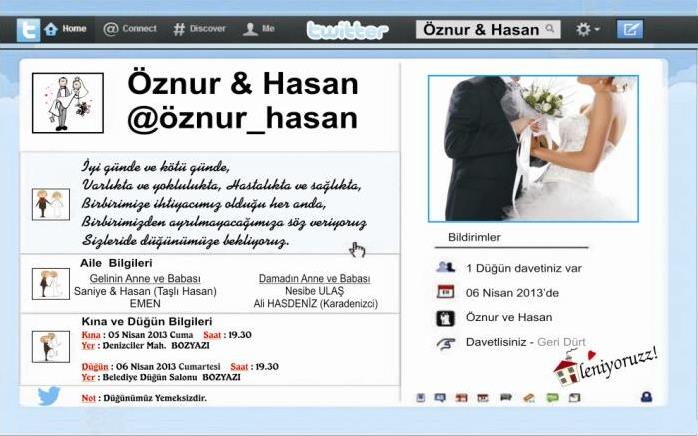The image size is (698, 436).
Task: Click 1 Düğün davetiniz var notification
Action: tap(524, 268)
